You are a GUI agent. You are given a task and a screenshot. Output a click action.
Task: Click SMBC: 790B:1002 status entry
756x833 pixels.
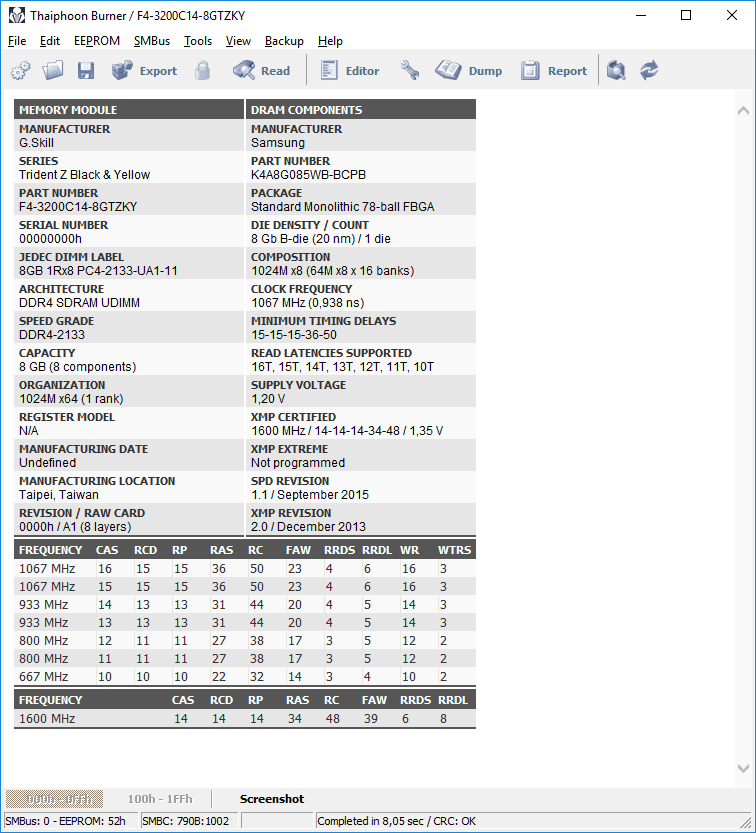click(x=190, y=821)
